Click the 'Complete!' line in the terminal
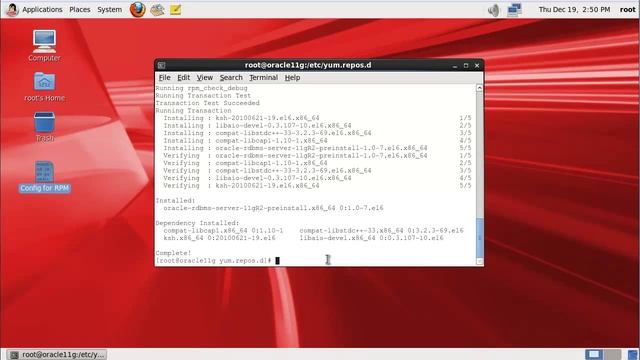This screenshot has width=640, height=360. 173,253
